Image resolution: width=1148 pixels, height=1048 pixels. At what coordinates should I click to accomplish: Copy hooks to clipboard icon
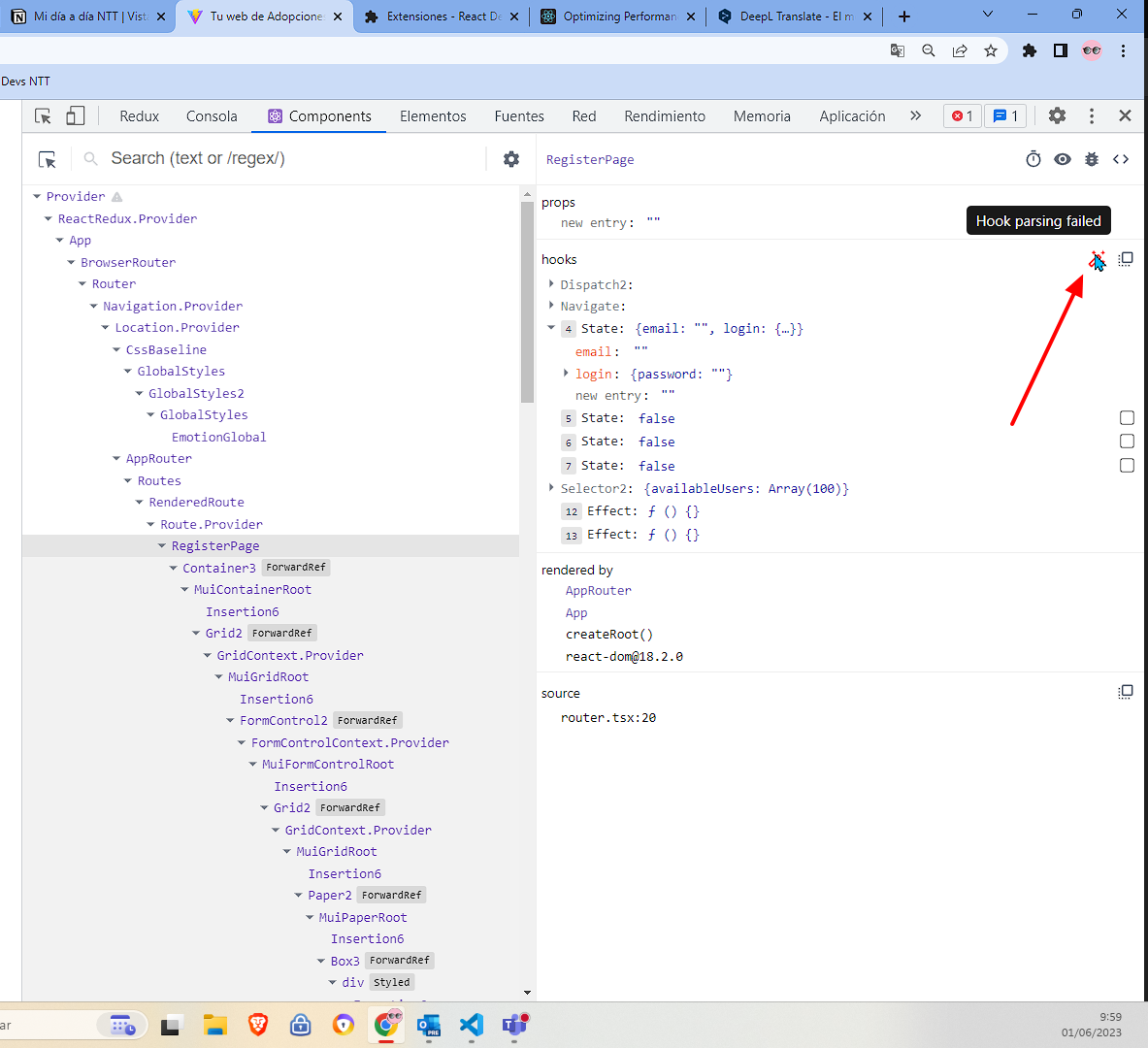[x=1126, y=259]
